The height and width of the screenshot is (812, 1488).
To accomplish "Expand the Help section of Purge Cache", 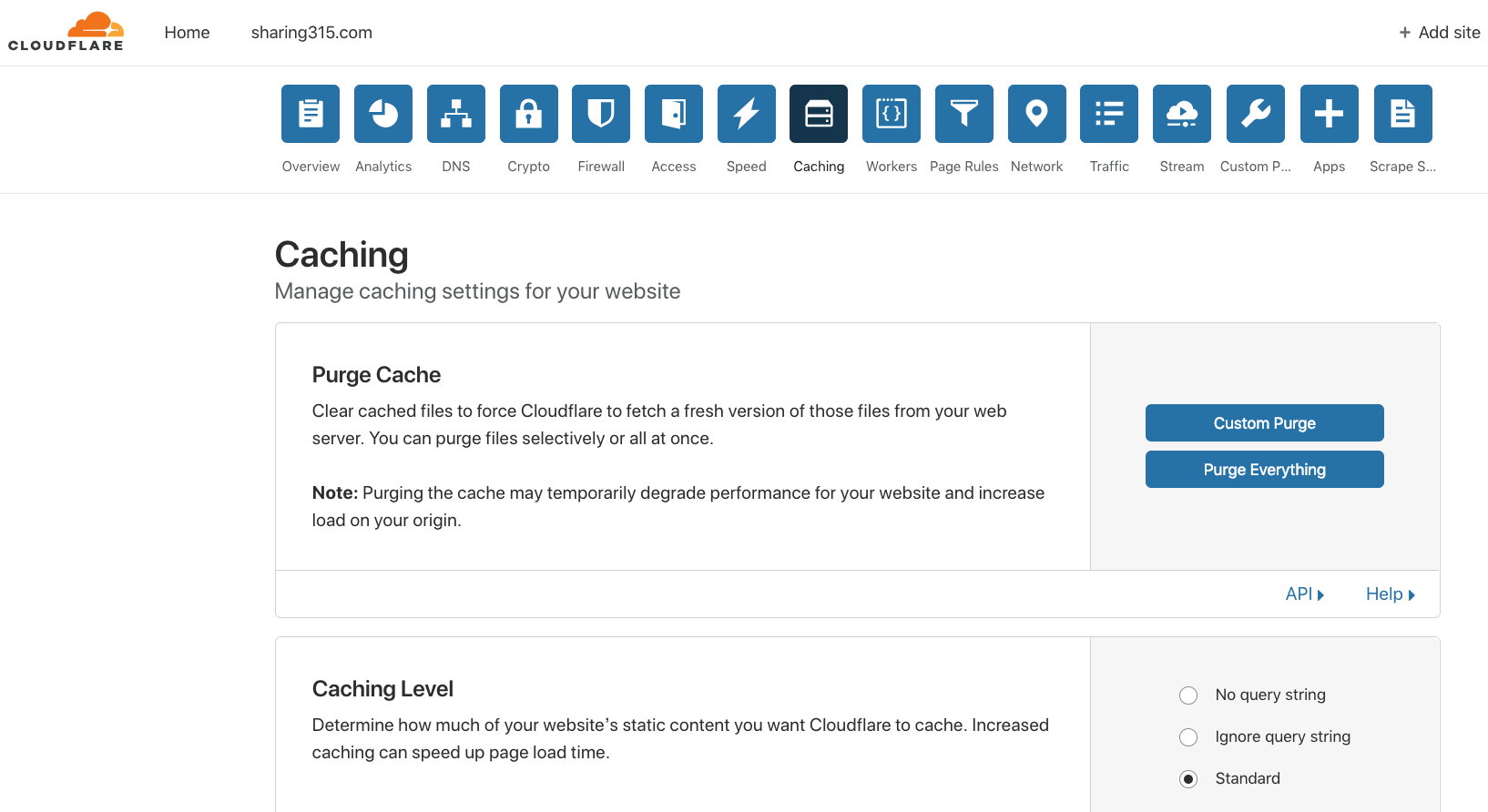I will (x=1391, y=594).
